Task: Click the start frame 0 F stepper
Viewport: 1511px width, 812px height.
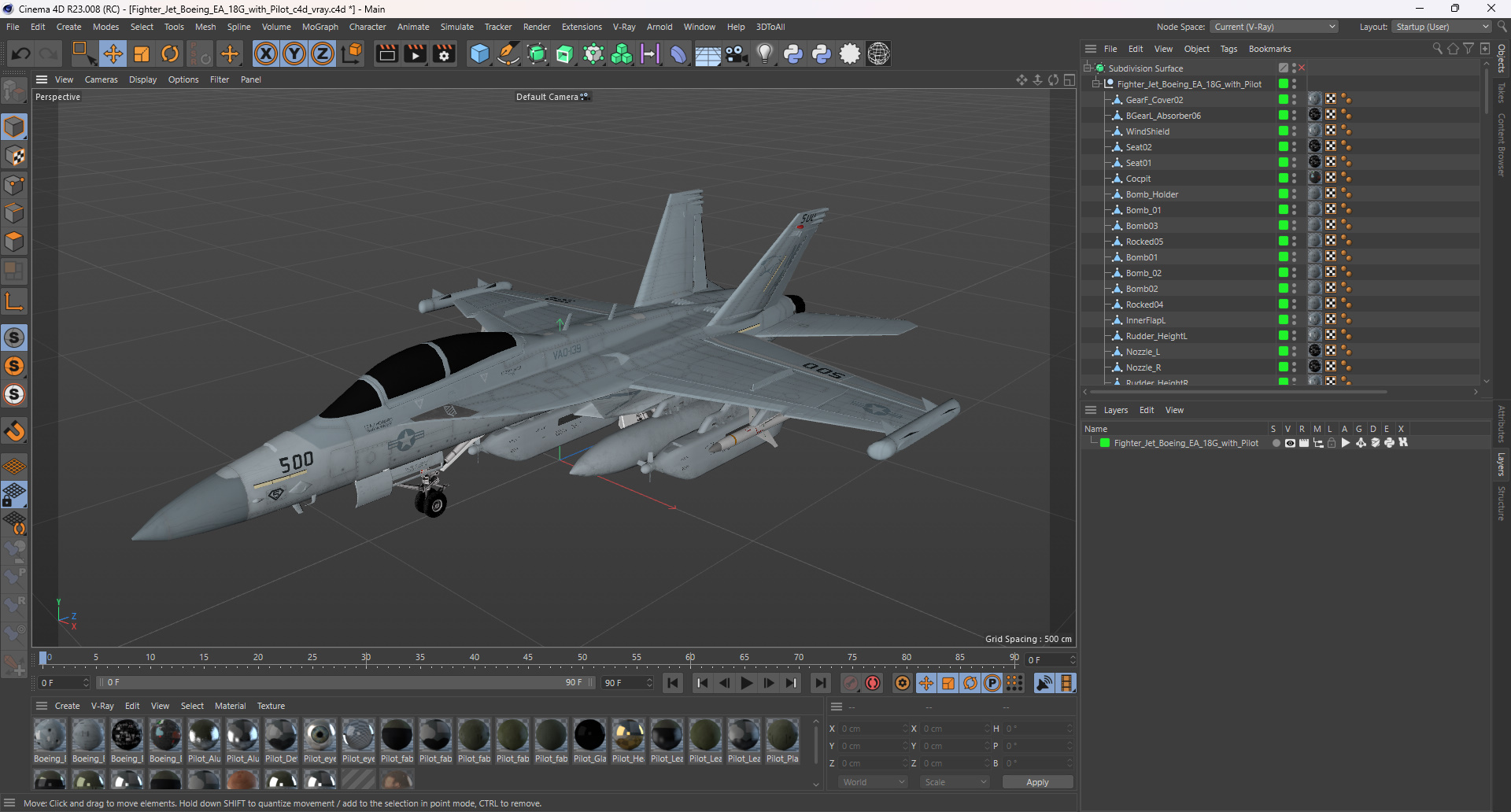Action: click(86, 682)
